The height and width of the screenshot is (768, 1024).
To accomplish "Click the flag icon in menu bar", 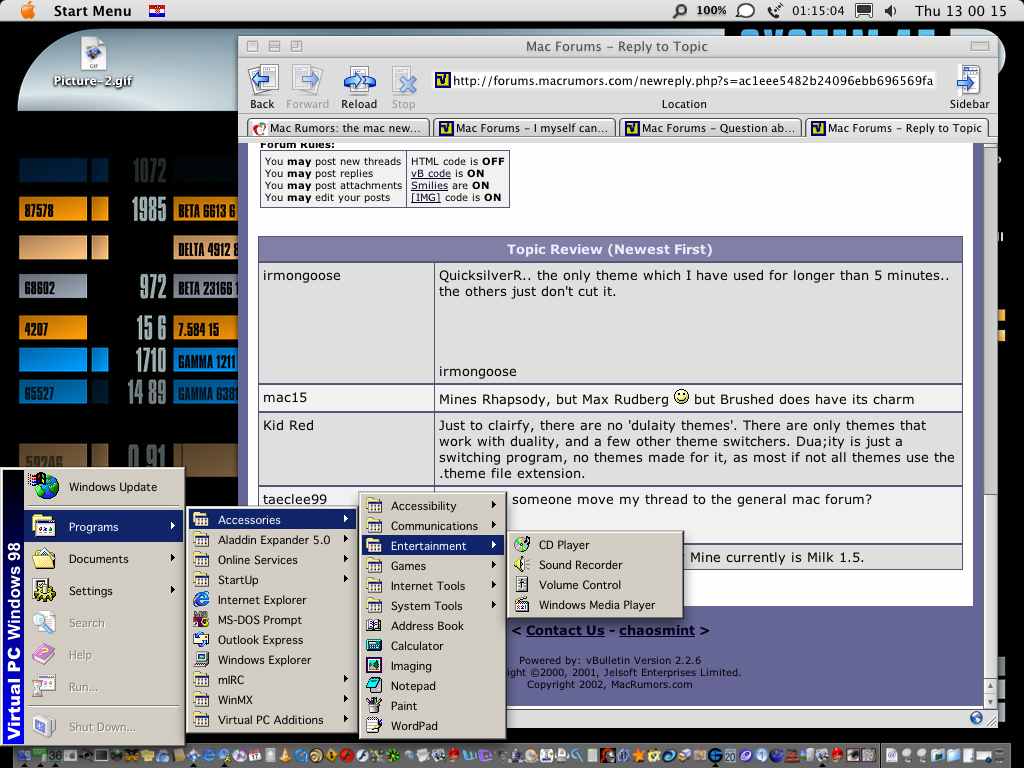I will 157,10.
